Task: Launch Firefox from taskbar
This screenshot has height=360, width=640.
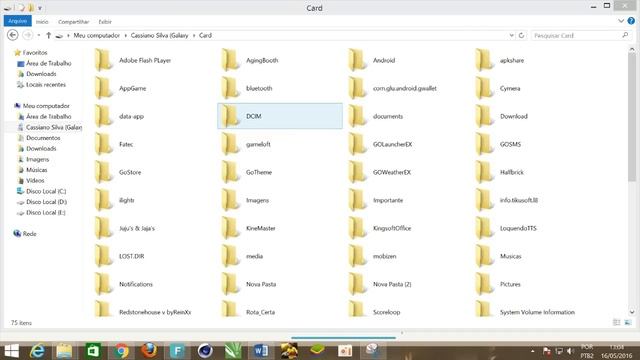Action: pos(149,351)
